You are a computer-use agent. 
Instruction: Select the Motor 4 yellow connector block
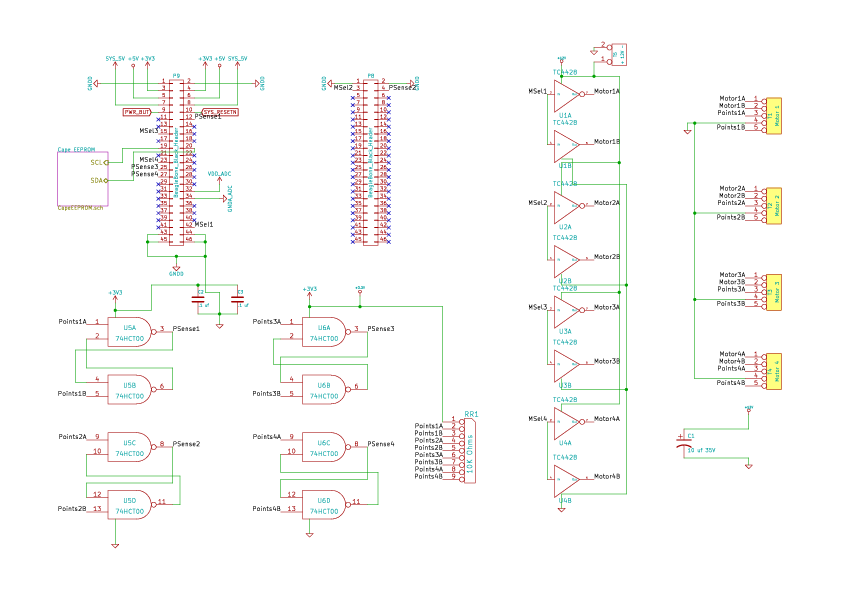point(774,371)
